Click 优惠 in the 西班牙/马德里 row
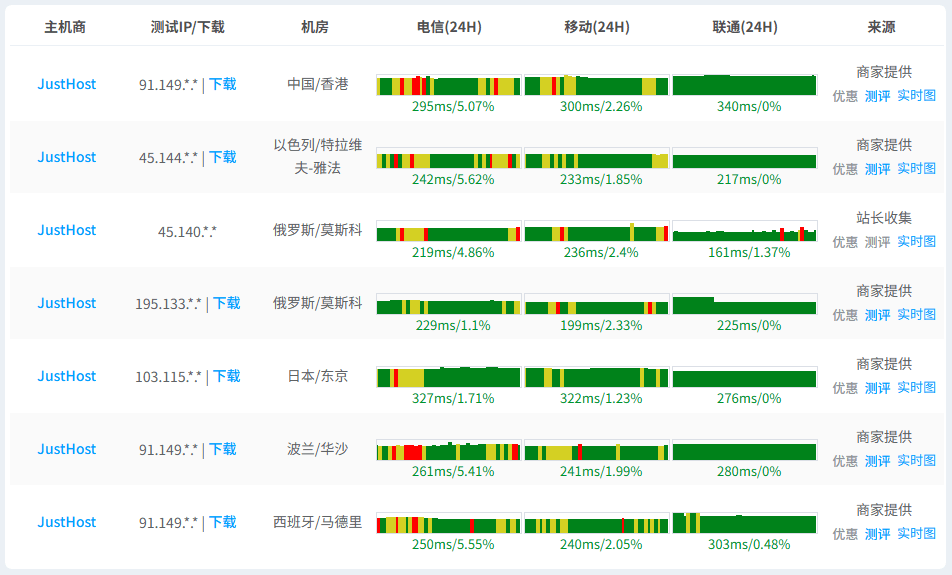This screenshot has width=952, height=575. [x=845, y=534]
